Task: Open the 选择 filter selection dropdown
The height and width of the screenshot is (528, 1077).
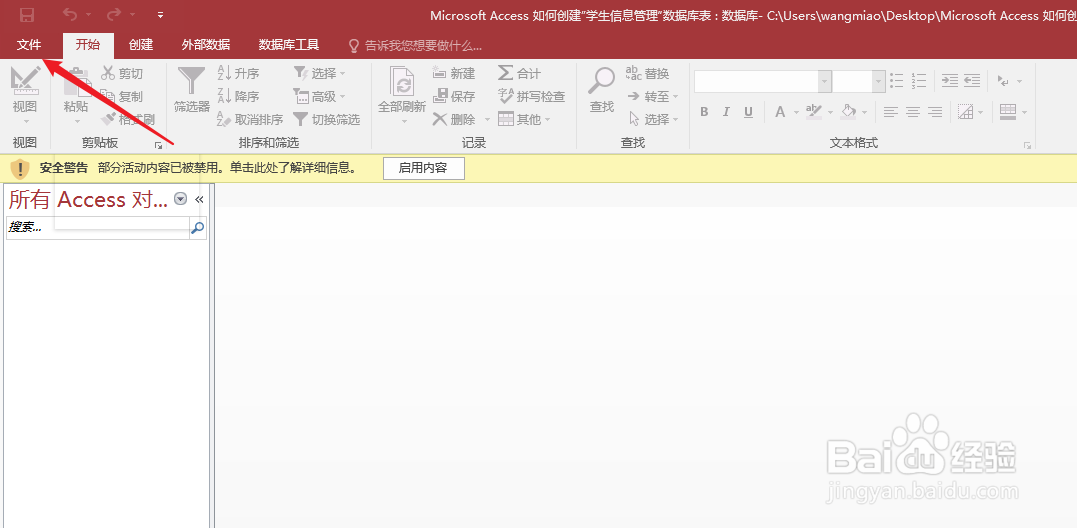Action: 319,73
